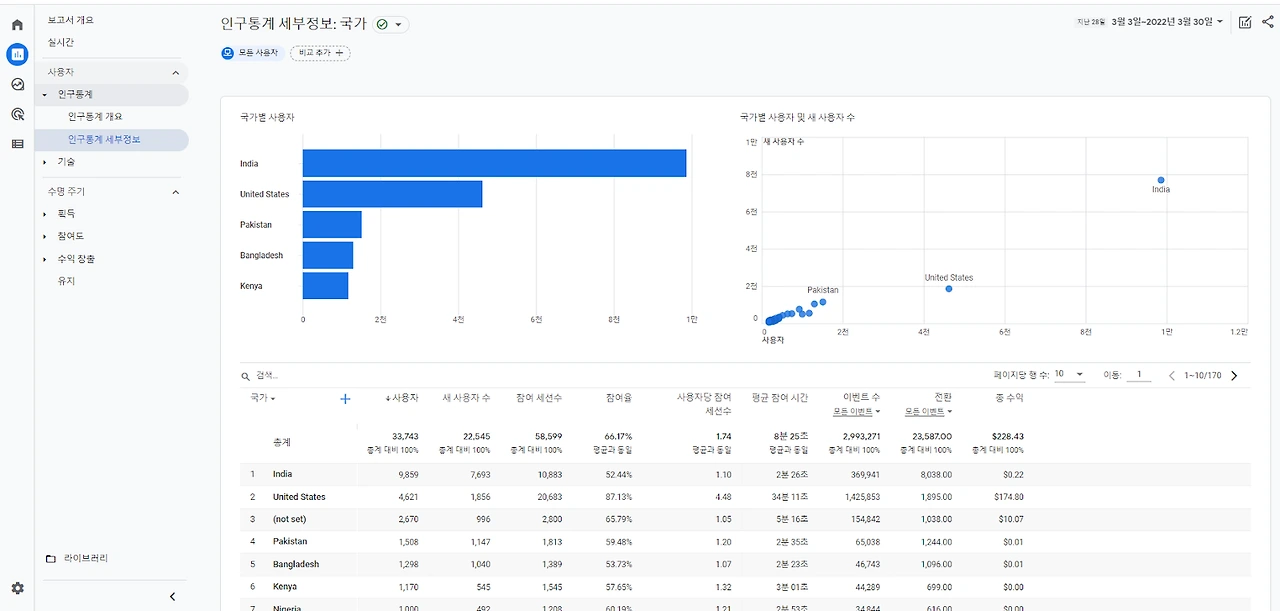Open the Home icon in left rail
1280x611 pixels.
click(17, 25)
